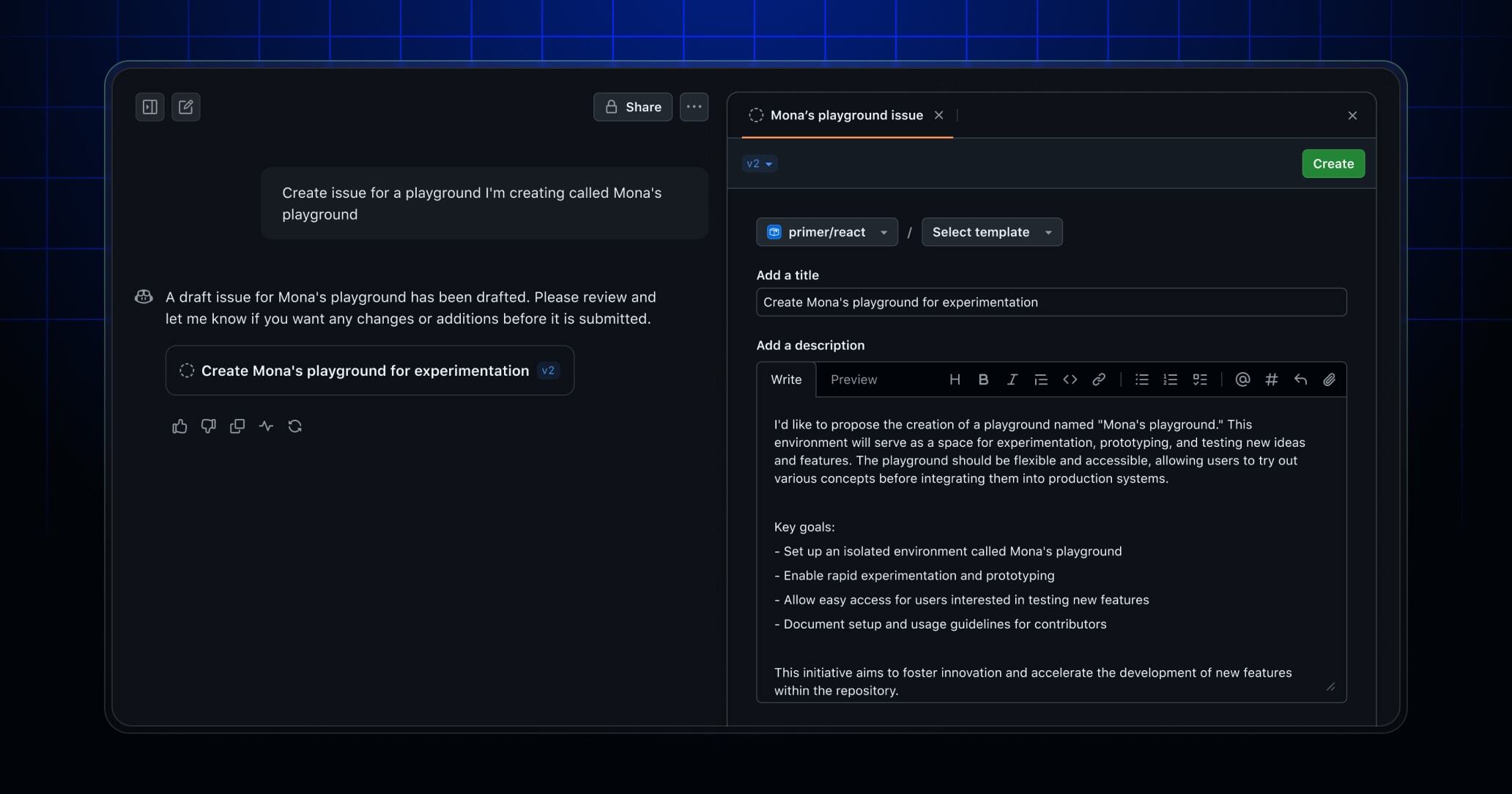Toggle the sidebar panel icon
This screenshot has height=794, width=1512.
pos(149,107)
